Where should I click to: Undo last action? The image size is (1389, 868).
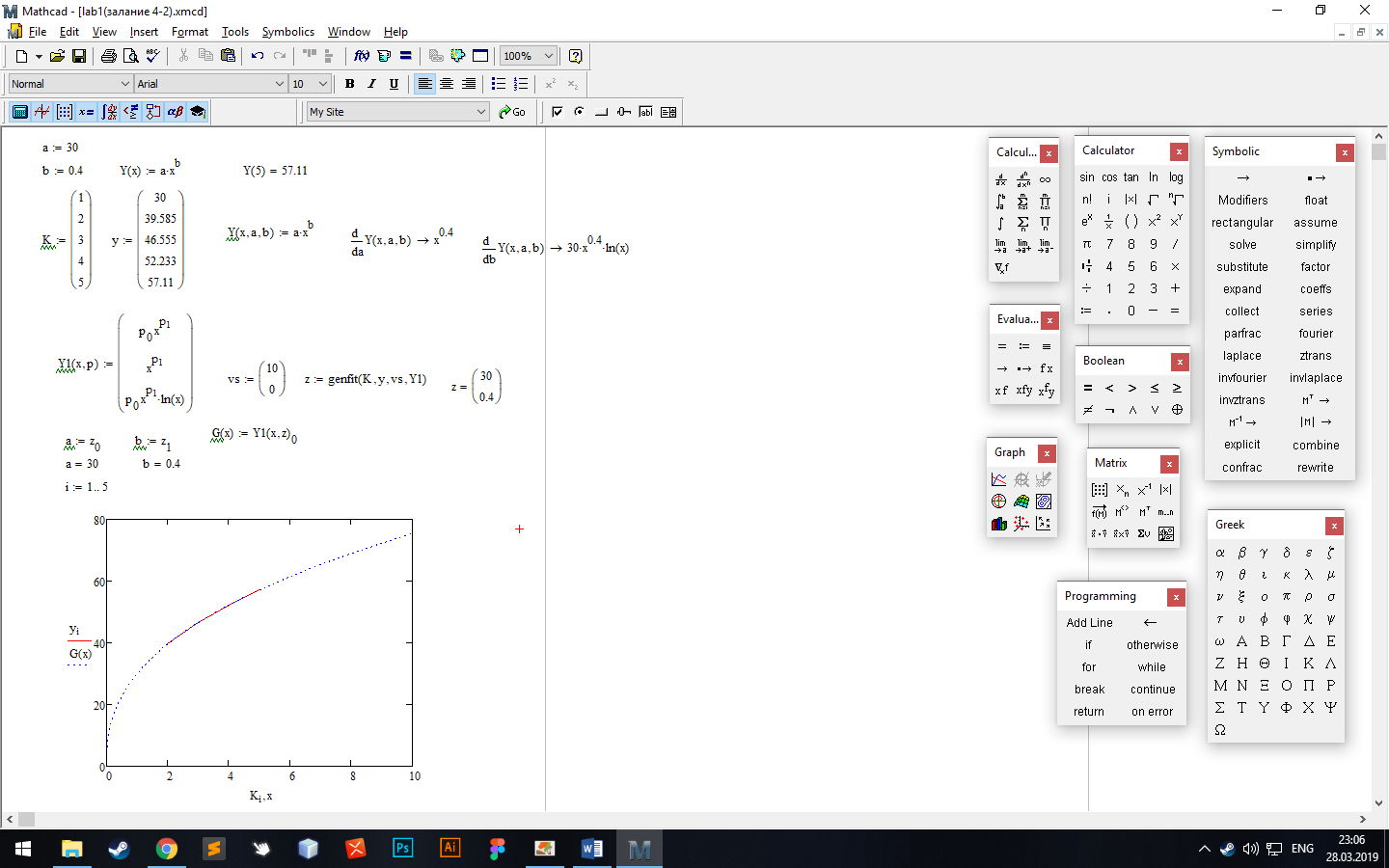(258, 56)
